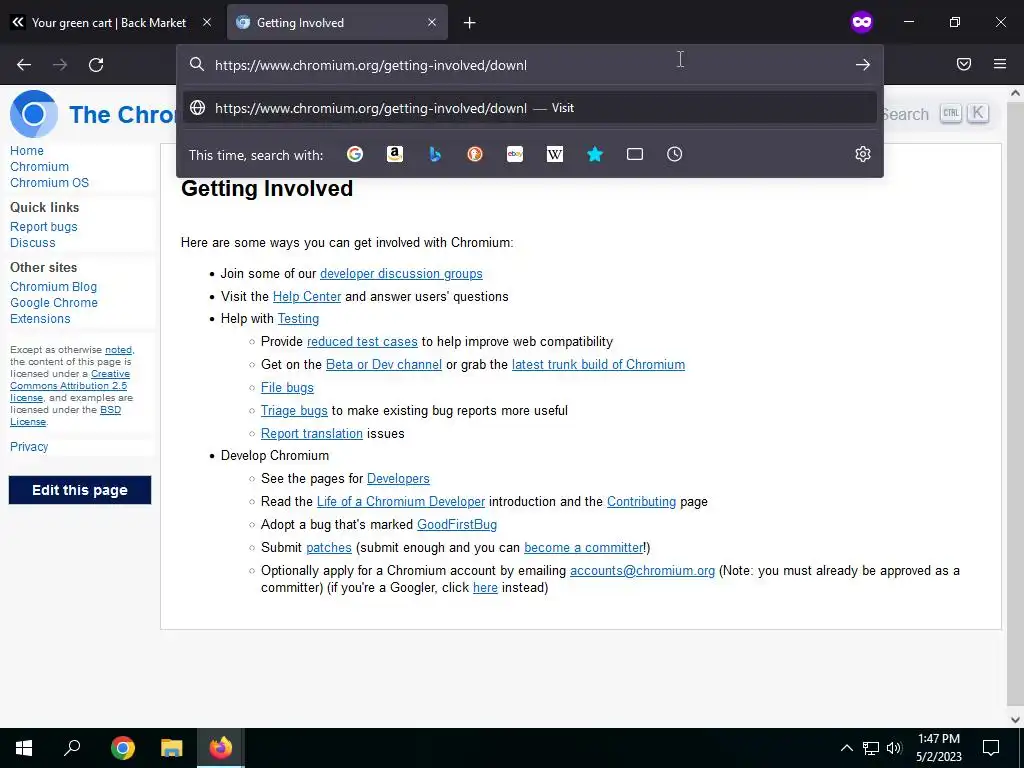Open the patches link

click(328, 547)
